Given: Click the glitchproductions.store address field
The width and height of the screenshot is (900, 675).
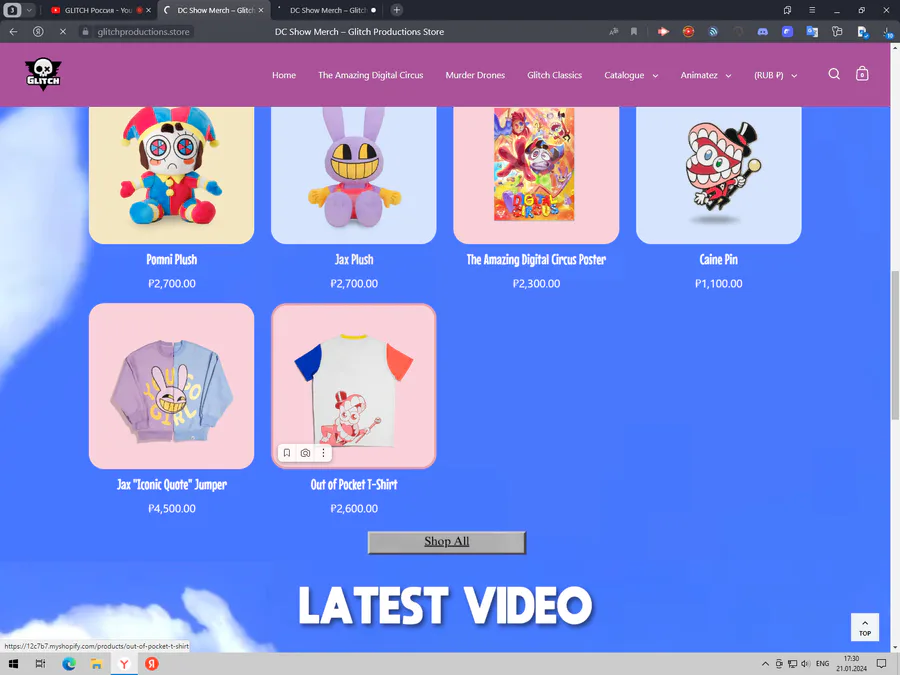Looking at the screenshot, I should click(143, 32).
